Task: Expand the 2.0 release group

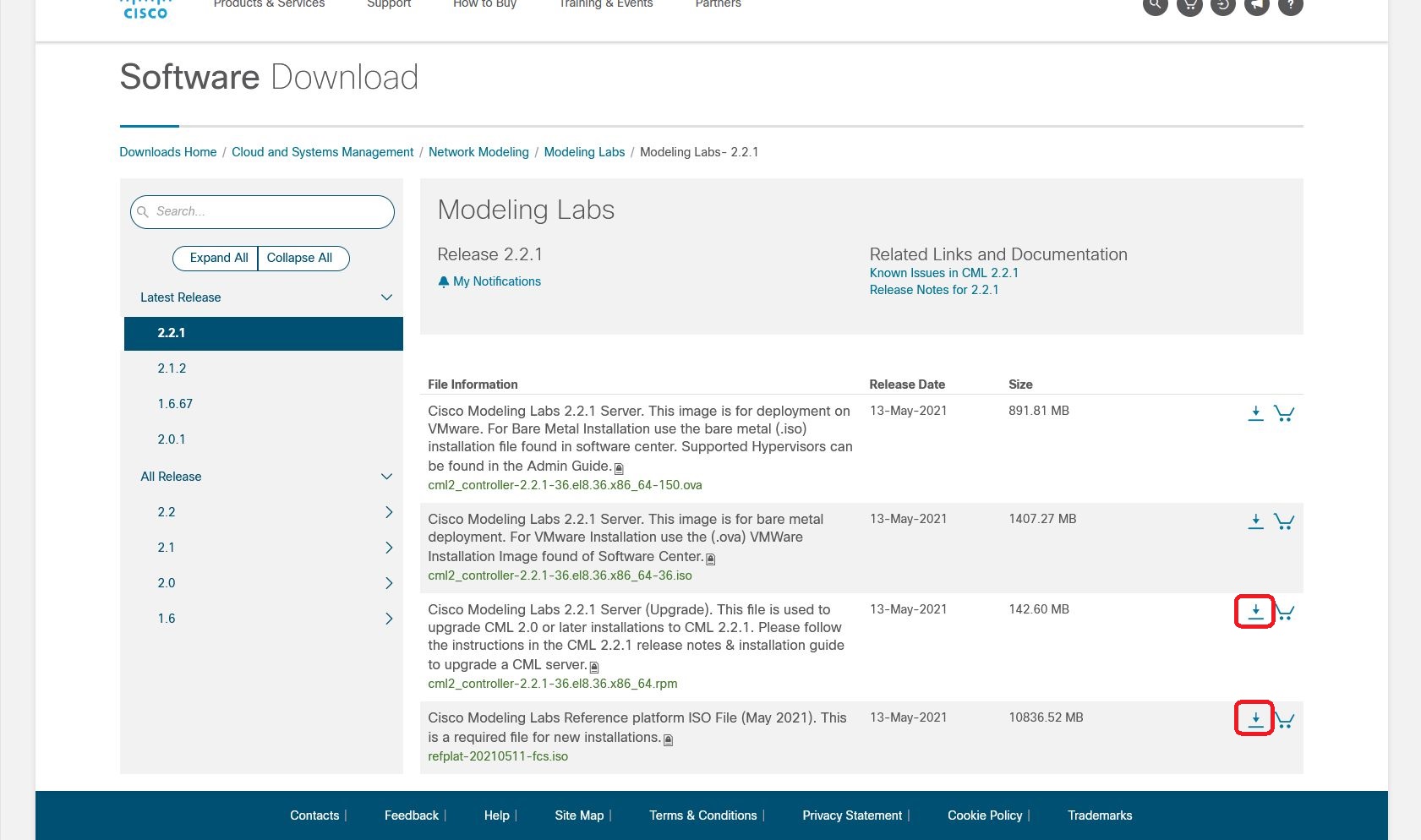Action: [389, 583]
